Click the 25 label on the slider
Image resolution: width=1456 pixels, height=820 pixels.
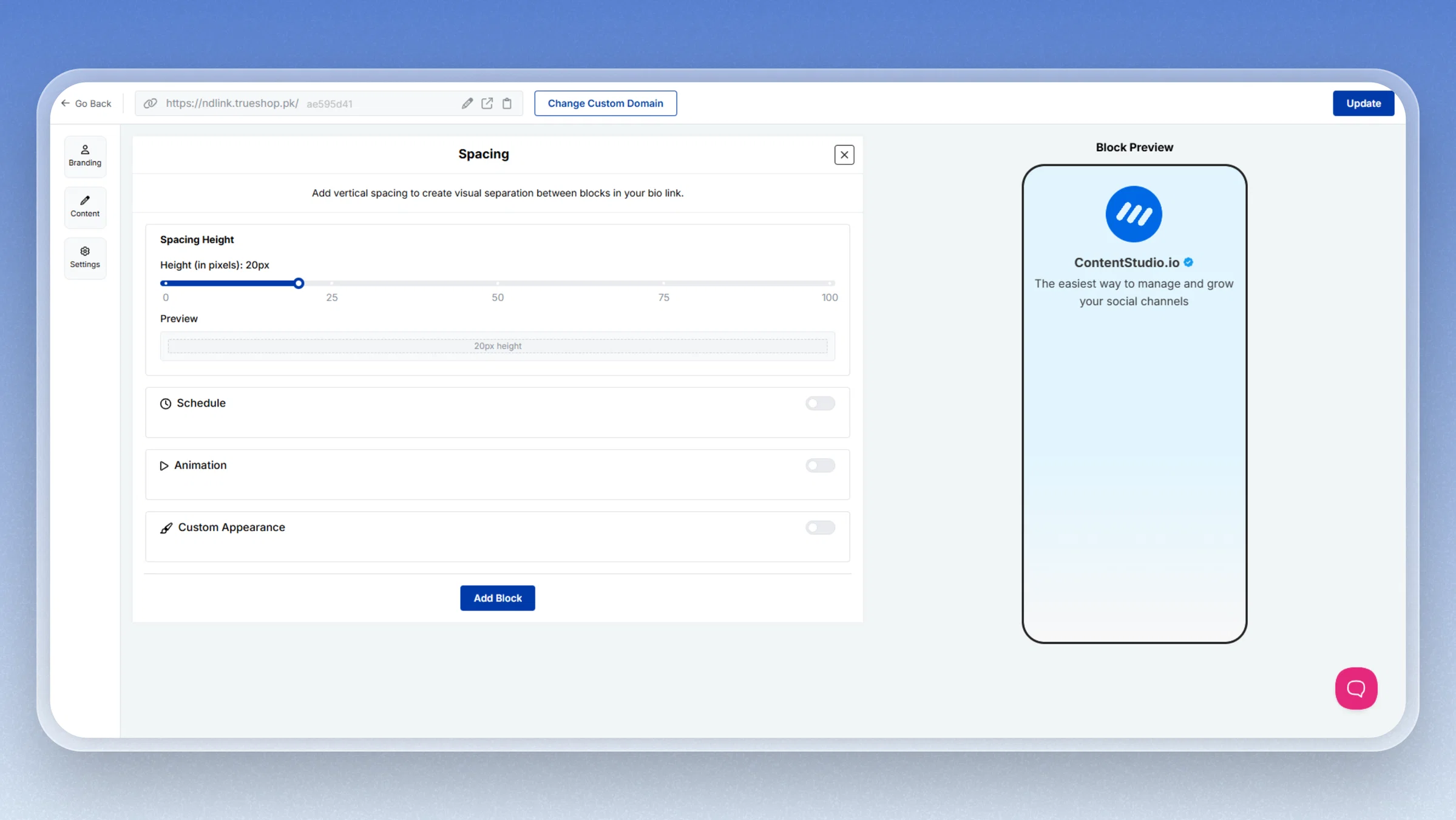[331, 297]
